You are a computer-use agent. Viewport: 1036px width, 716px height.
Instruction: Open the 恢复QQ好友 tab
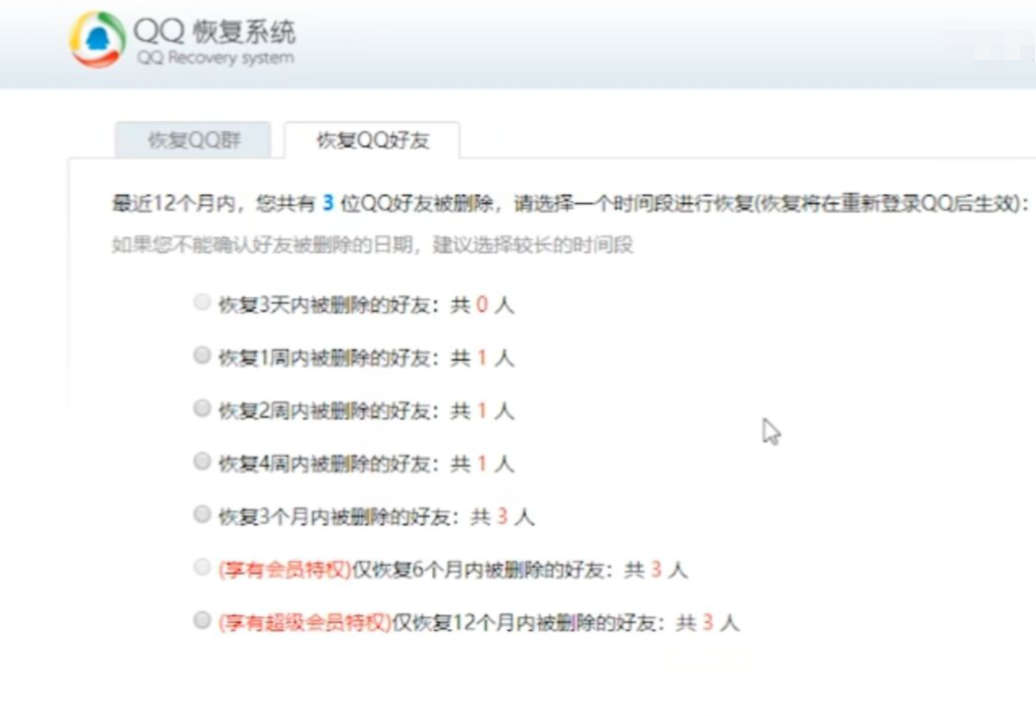pyautogui.click(x=372, y=138)
